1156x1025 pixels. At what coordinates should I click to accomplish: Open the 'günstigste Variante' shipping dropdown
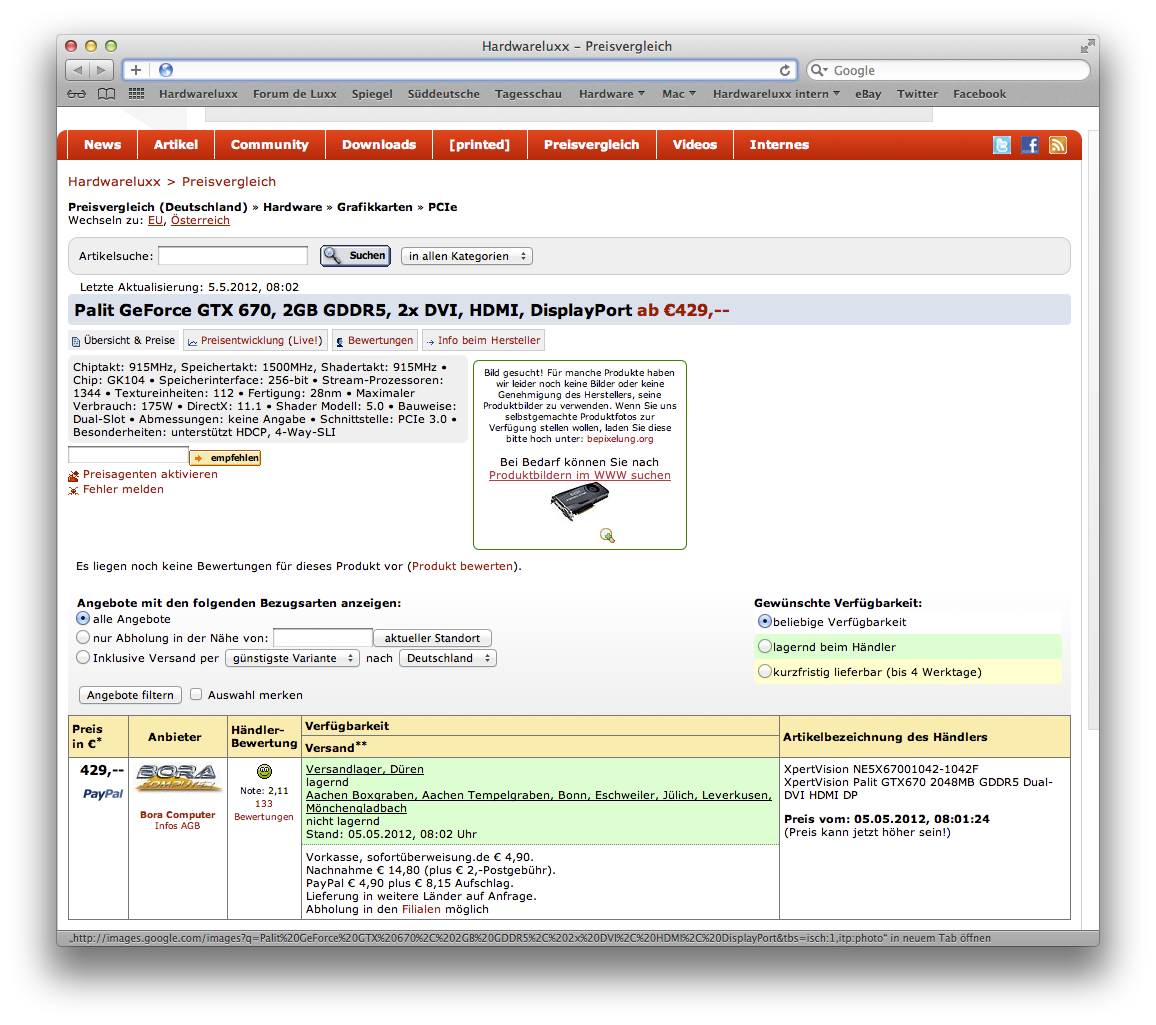tap(293, 658)
